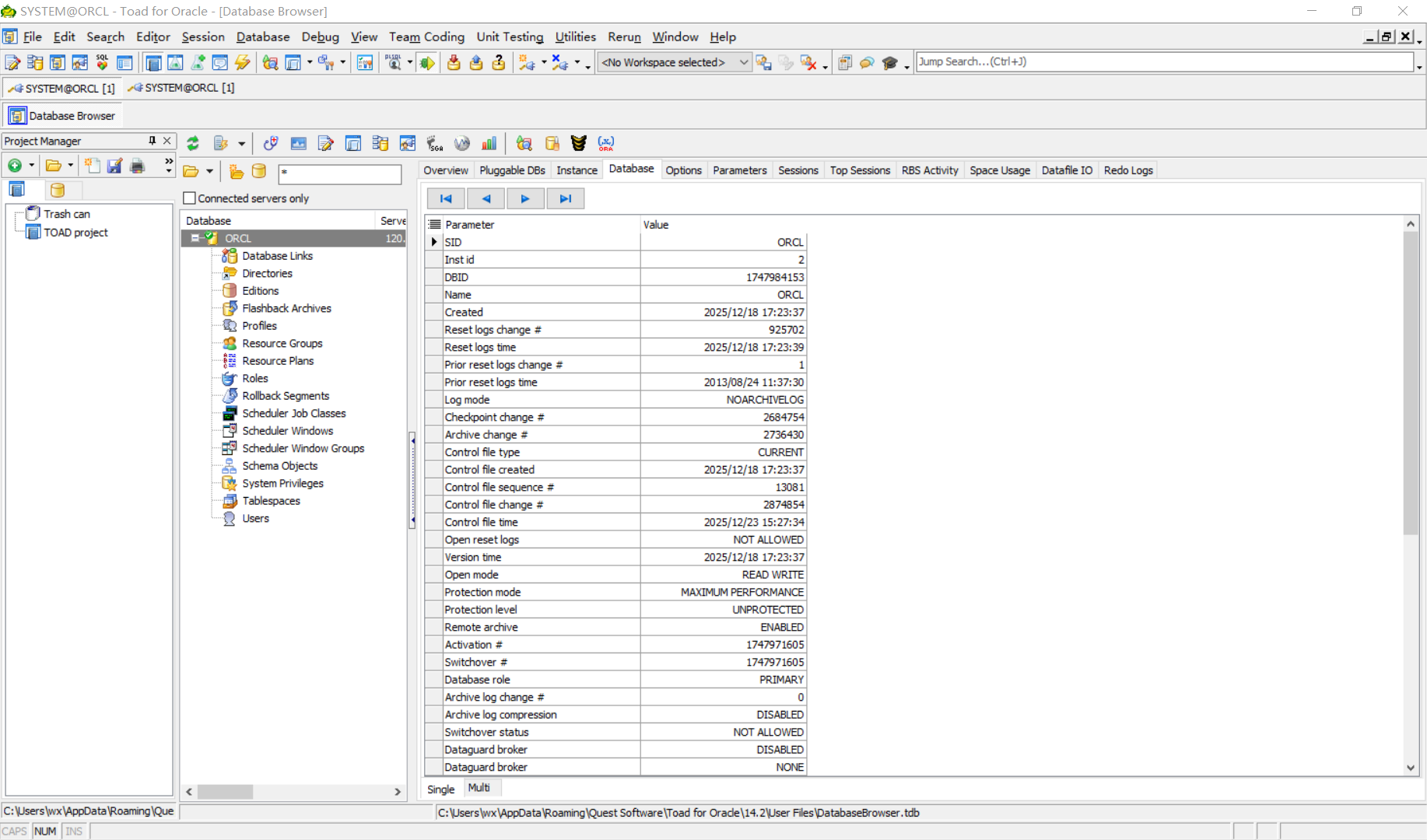Switch to the Pluggable DBs tab
1427x840 pixels.
512,170
